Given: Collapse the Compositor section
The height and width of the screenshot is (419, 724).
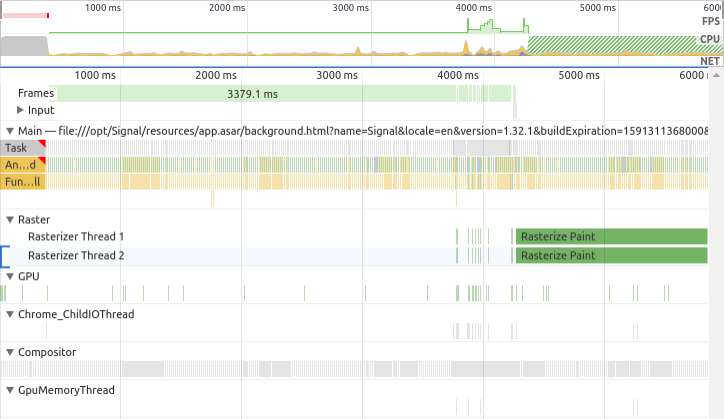Looking at the screenshot, I should (x=10, y=352).
